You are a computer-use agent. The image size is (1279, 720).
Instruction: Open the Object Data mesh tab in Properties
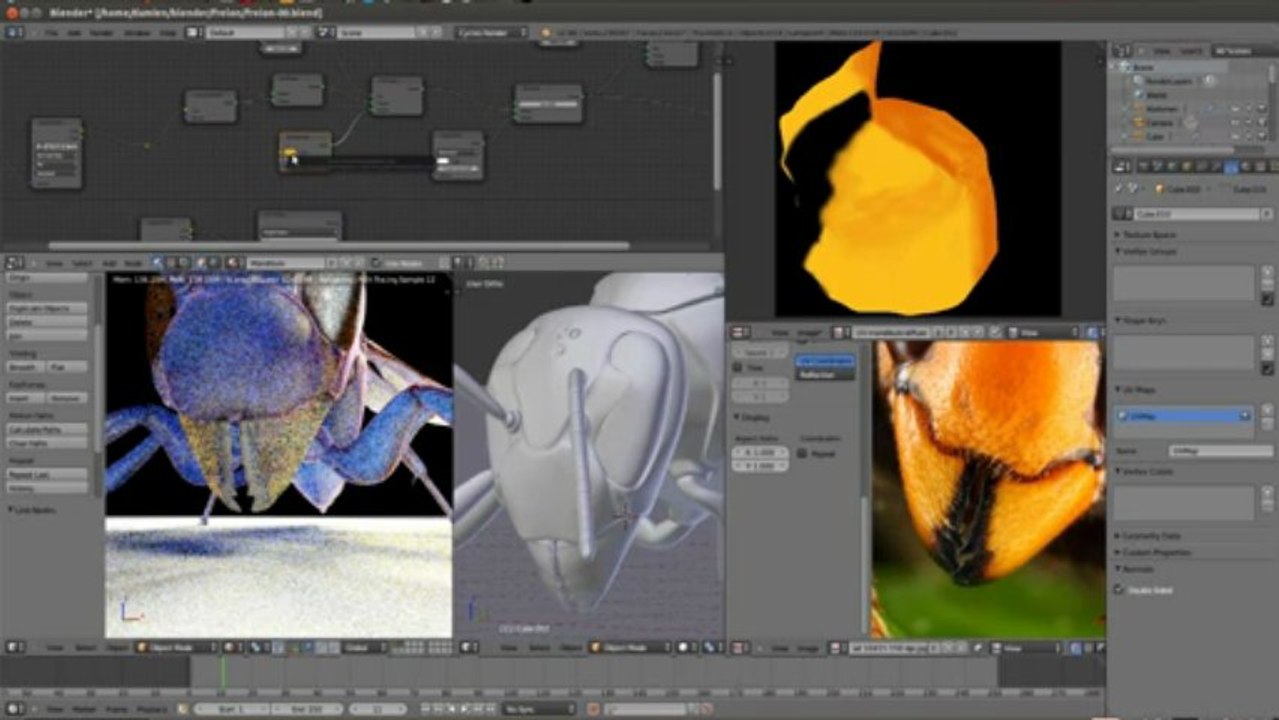1231,166
